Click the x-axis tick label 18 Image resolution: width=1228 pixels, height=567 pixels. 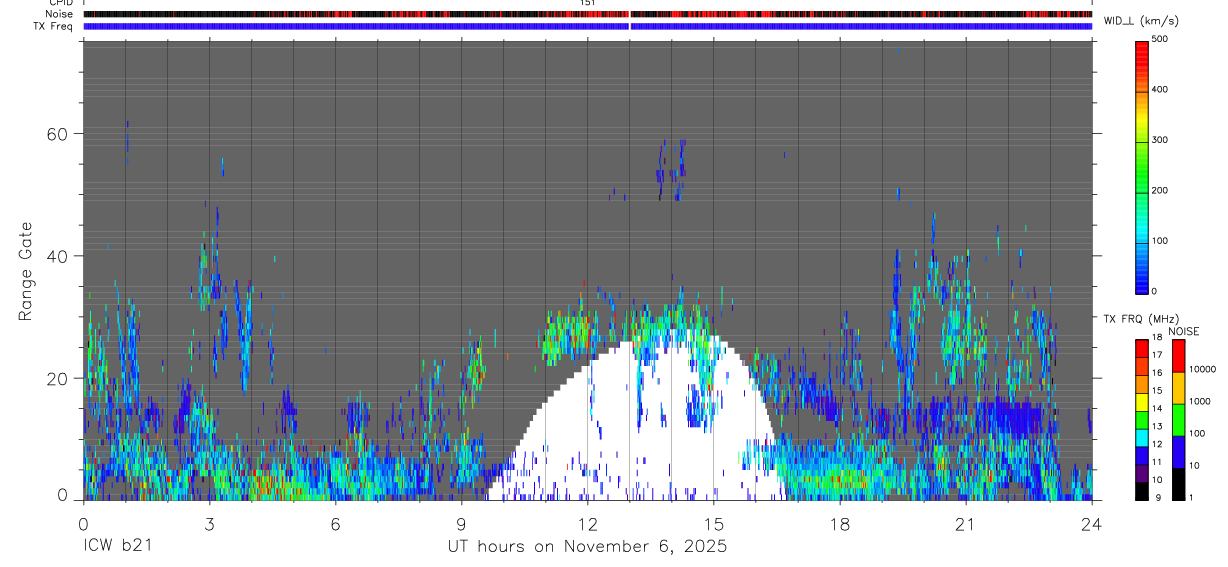[839, 524]
